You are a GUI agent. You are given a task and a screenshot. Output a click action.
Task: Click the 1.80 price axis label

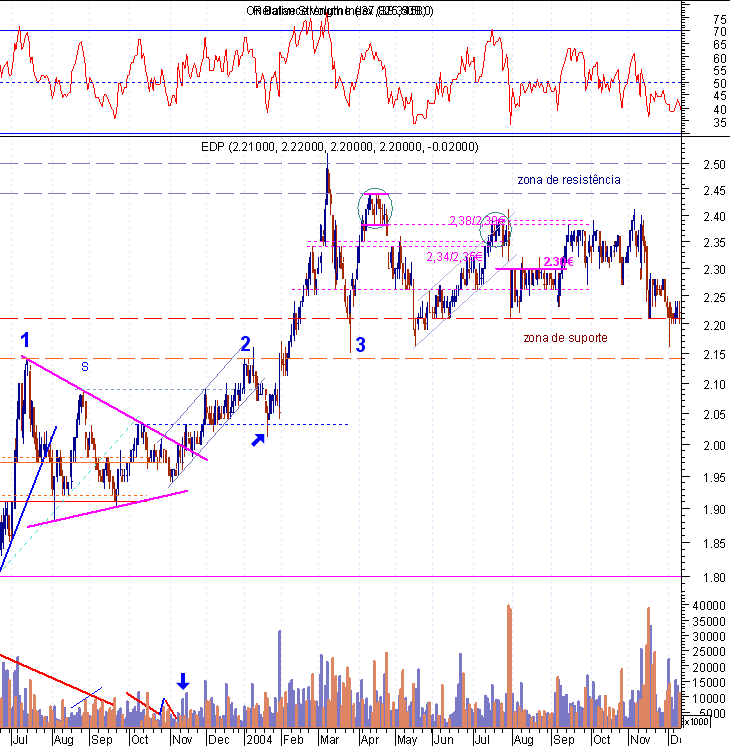[714, 578]
